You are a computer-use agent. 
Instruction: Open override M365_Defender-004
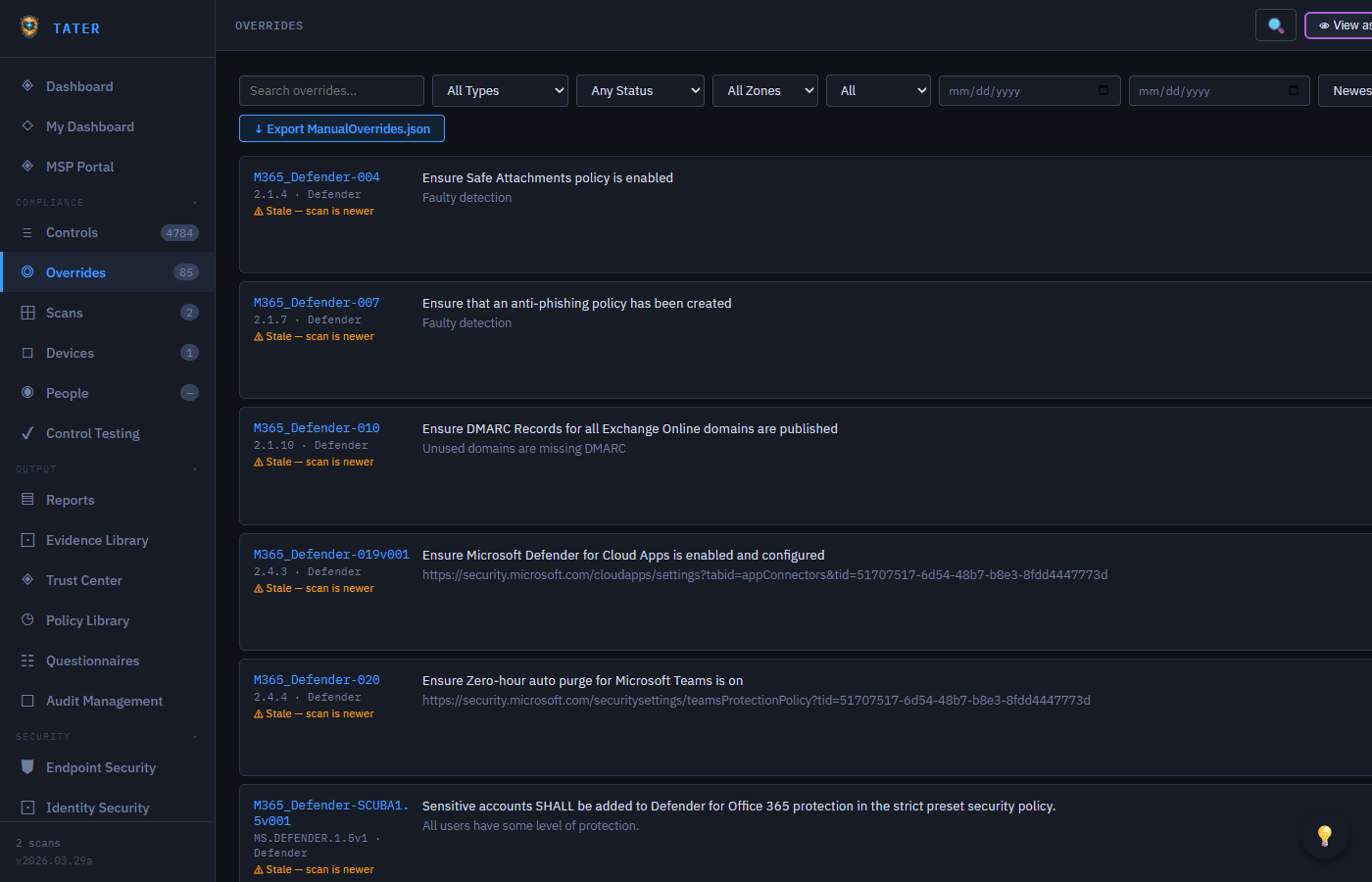[317, 177]
